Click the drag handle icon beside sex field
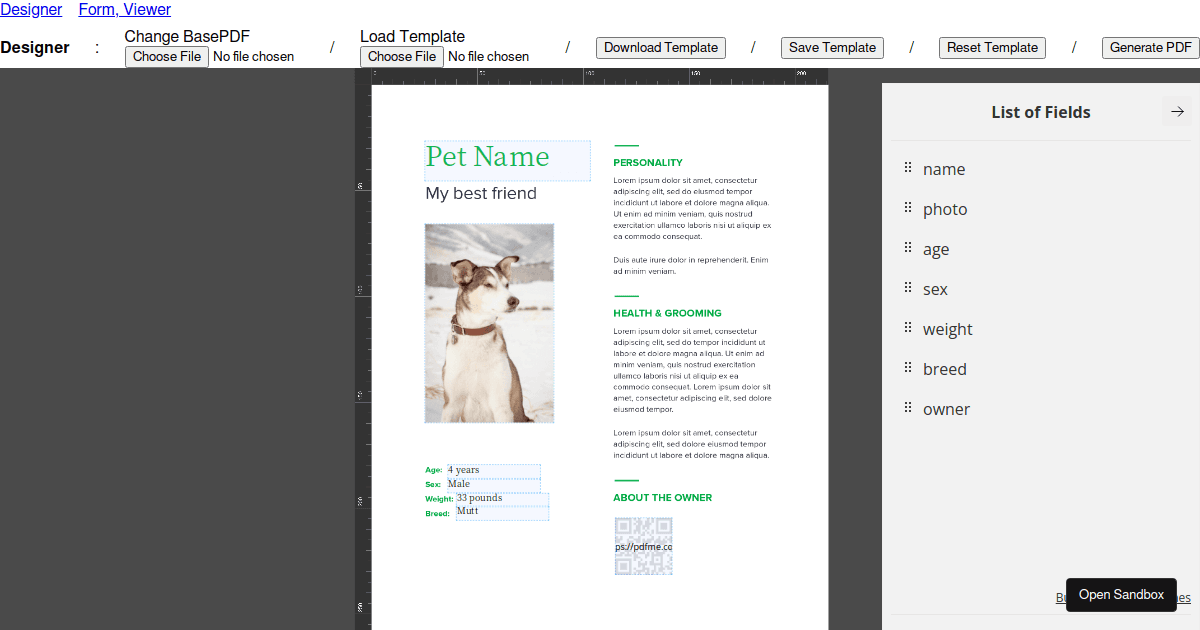 pyautogui.click(x=907, y=289)
